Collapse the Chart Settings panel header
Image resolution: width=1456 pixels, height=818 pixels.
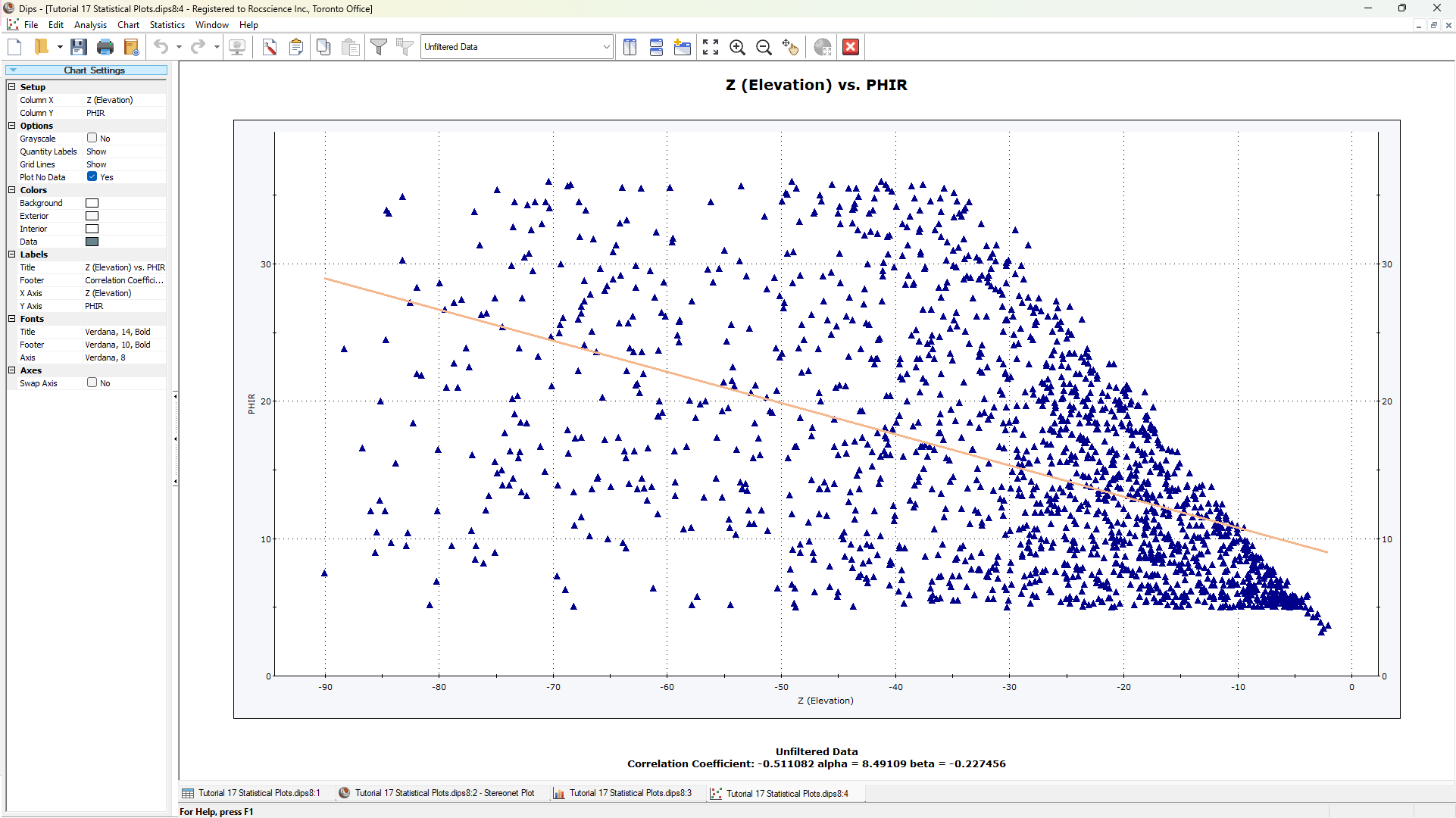(86, 70)
